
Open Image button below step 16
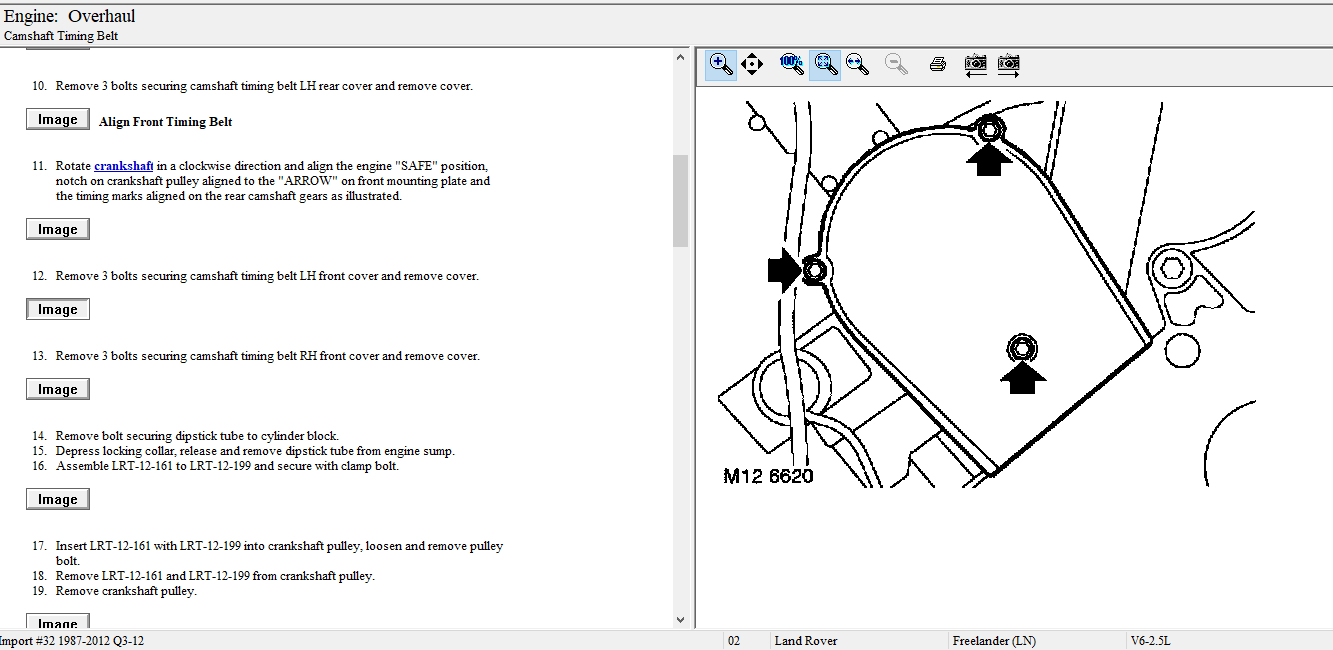[57, 500]
